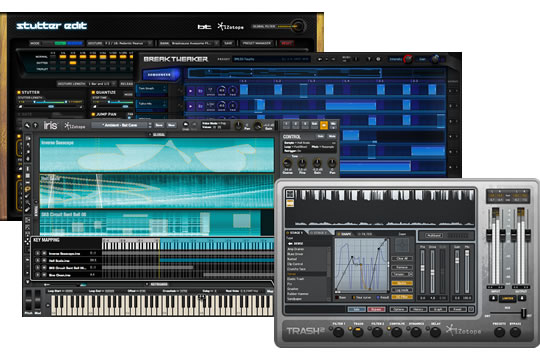Click the Presets round button in Trash 2

coord(499,332)
